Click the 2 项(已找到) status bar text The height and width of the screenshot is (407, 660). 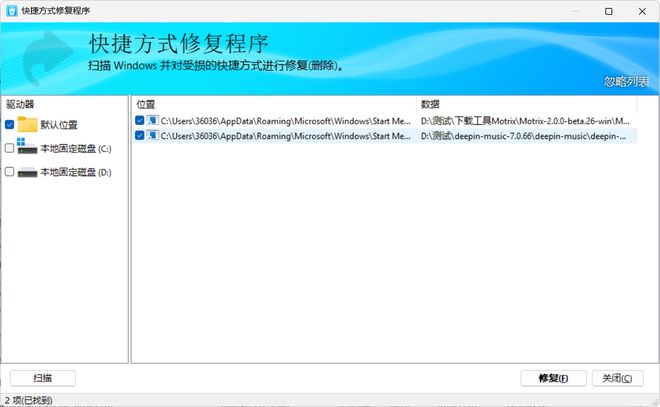click(29, 400)
